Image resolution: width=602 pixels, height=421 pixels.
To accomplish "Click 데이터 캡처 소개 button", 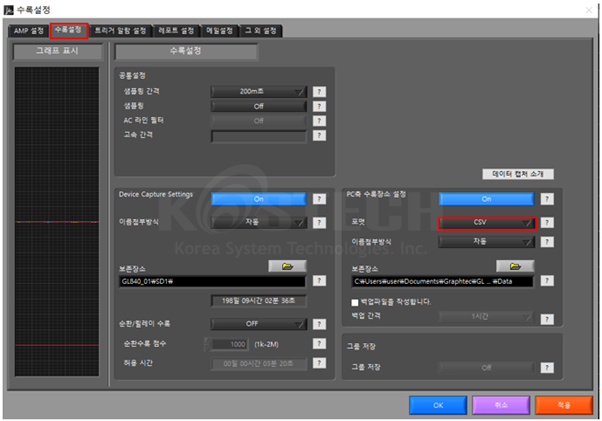I will click(x=518, y=174).
